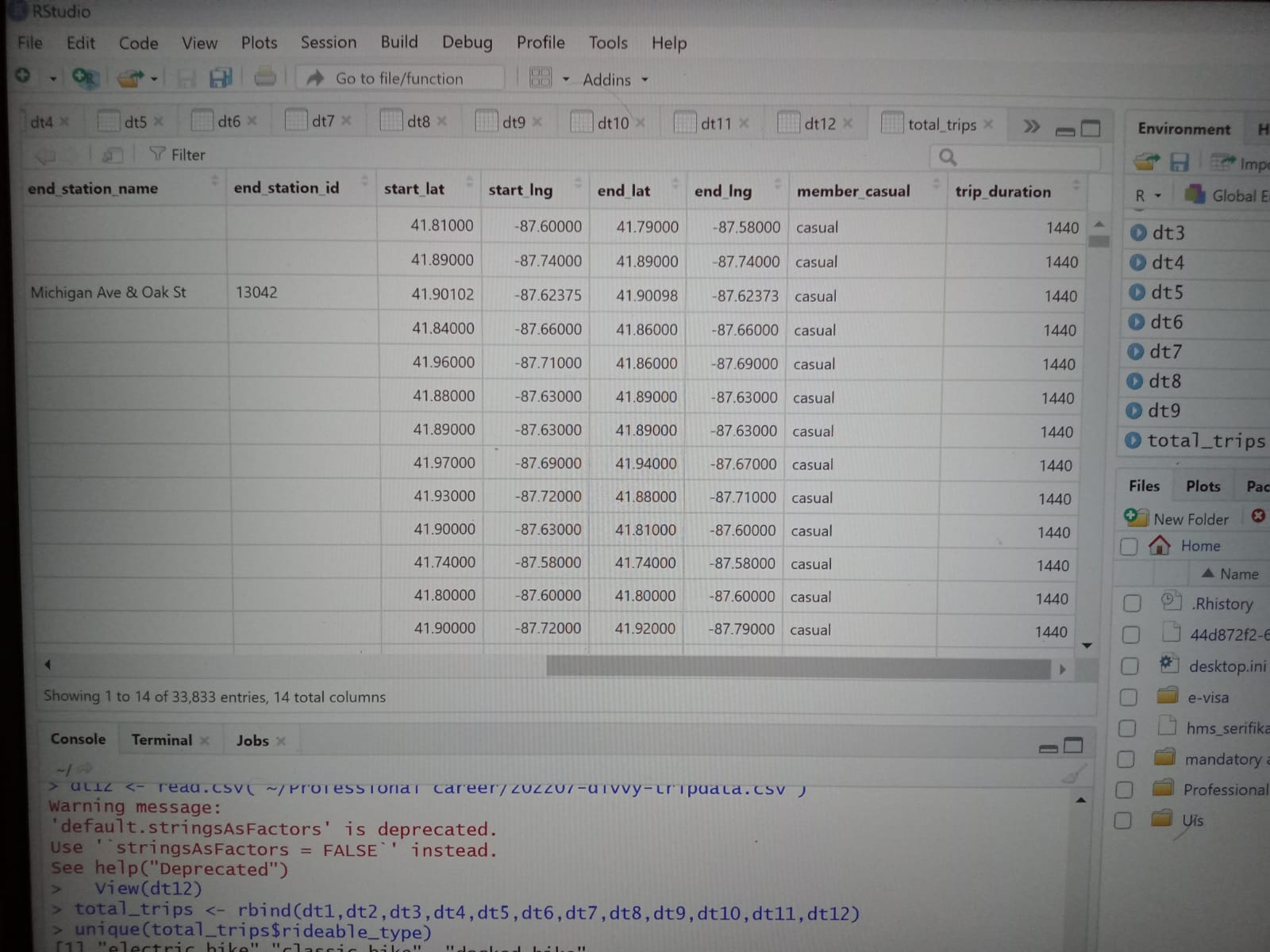Image resolution: width=1270 pixels, height=952 pixels.
Task: Tick the checkbox next to e-visa folder
Action: 1128,697
